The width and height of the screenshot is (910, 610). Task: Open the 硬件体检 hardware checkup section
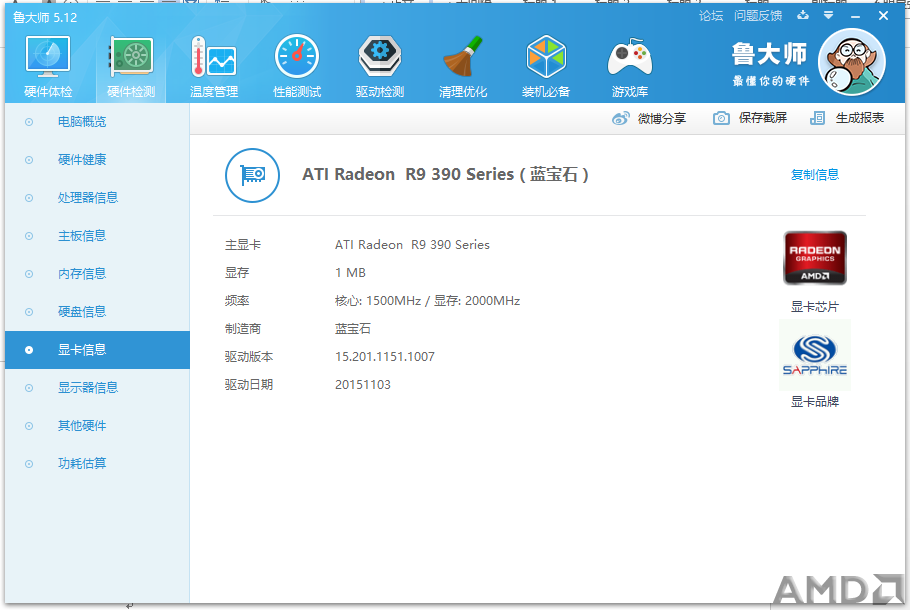(48, 66)
